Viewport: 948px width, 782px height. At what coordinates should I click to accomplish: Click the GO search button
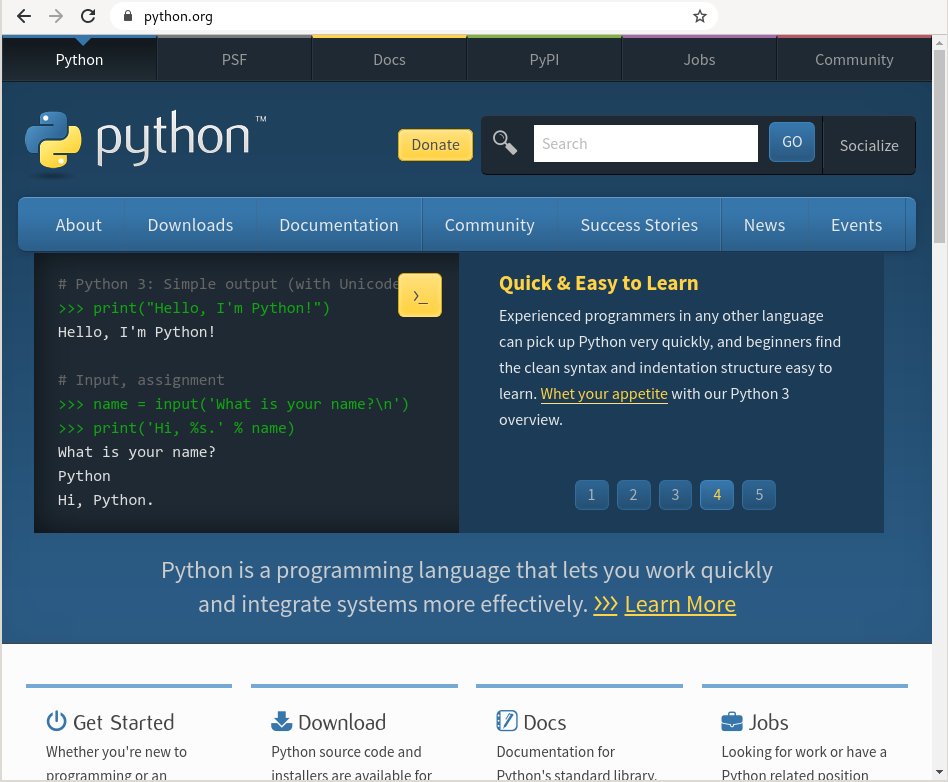pyautogui.click(x=792, y=142)
